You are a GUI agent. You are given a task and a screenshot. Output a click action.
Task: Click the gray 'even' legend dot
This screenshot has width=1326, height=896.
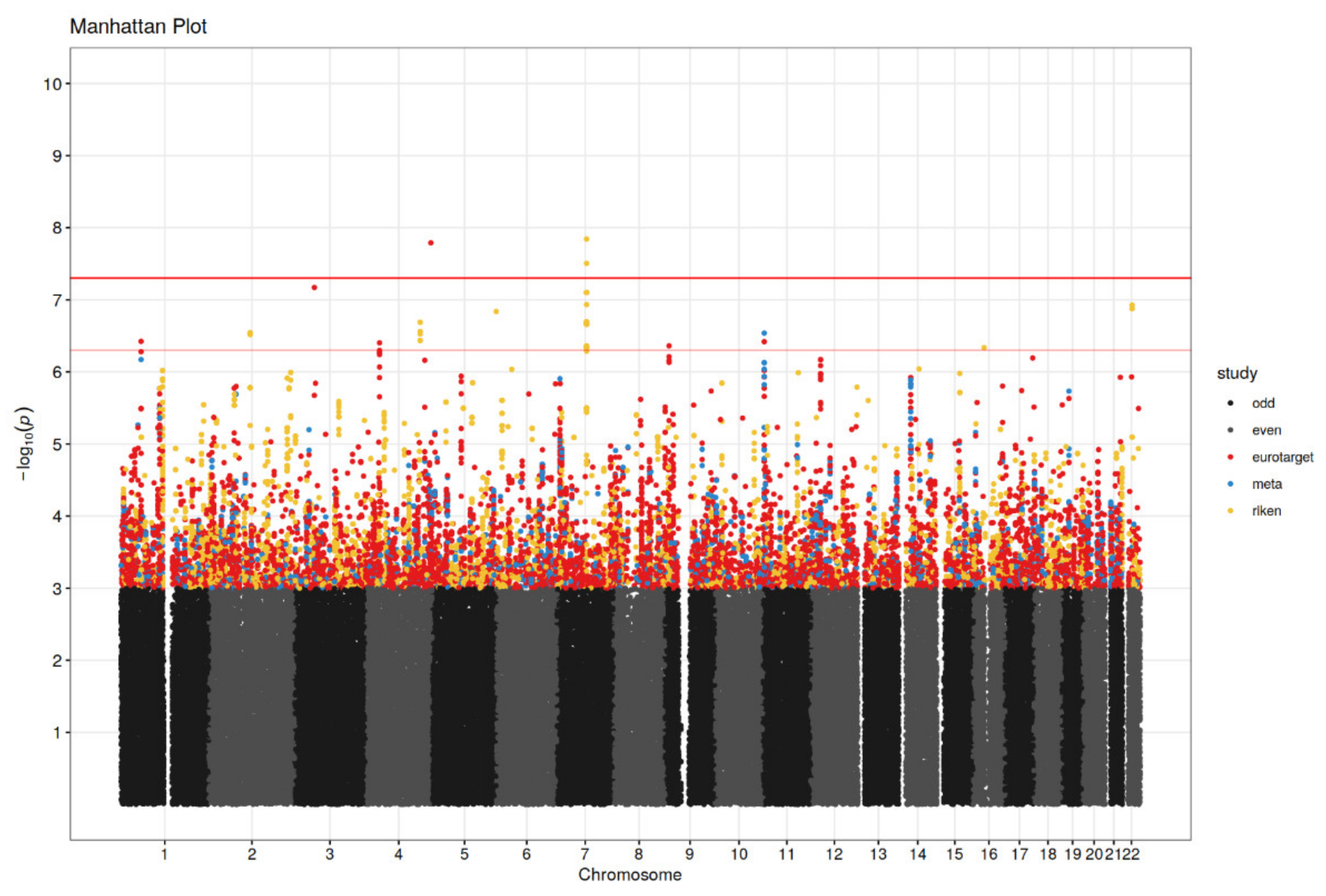(1230, 430)
